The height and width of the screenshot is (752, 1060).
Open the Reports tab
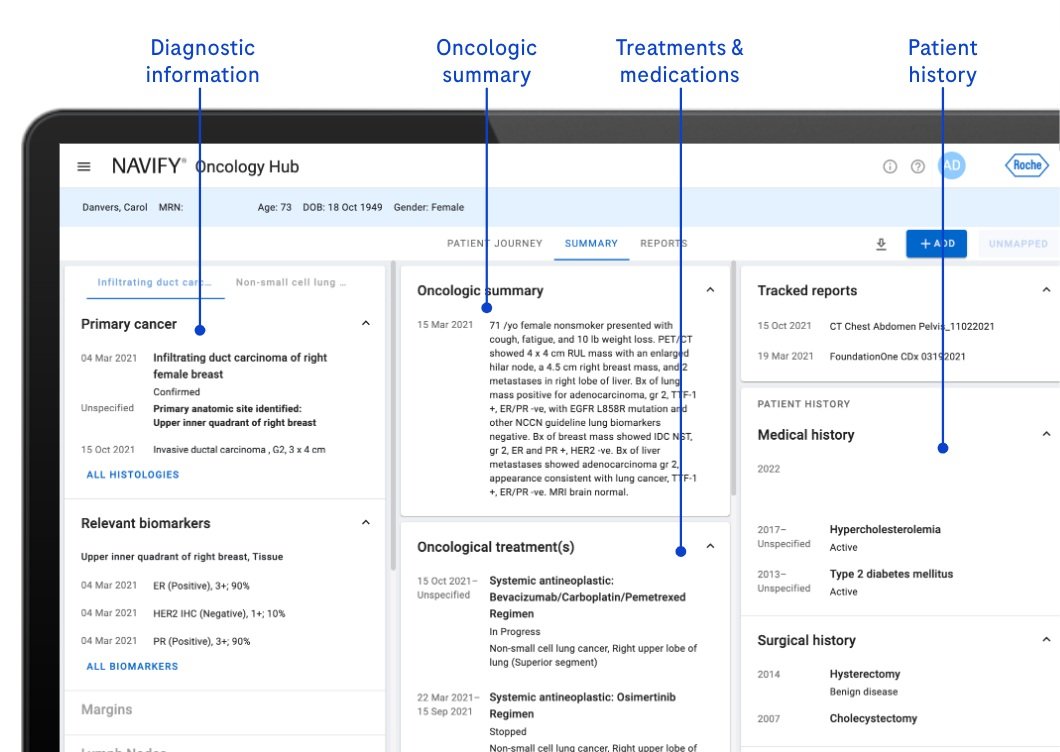tap(663, 243)
